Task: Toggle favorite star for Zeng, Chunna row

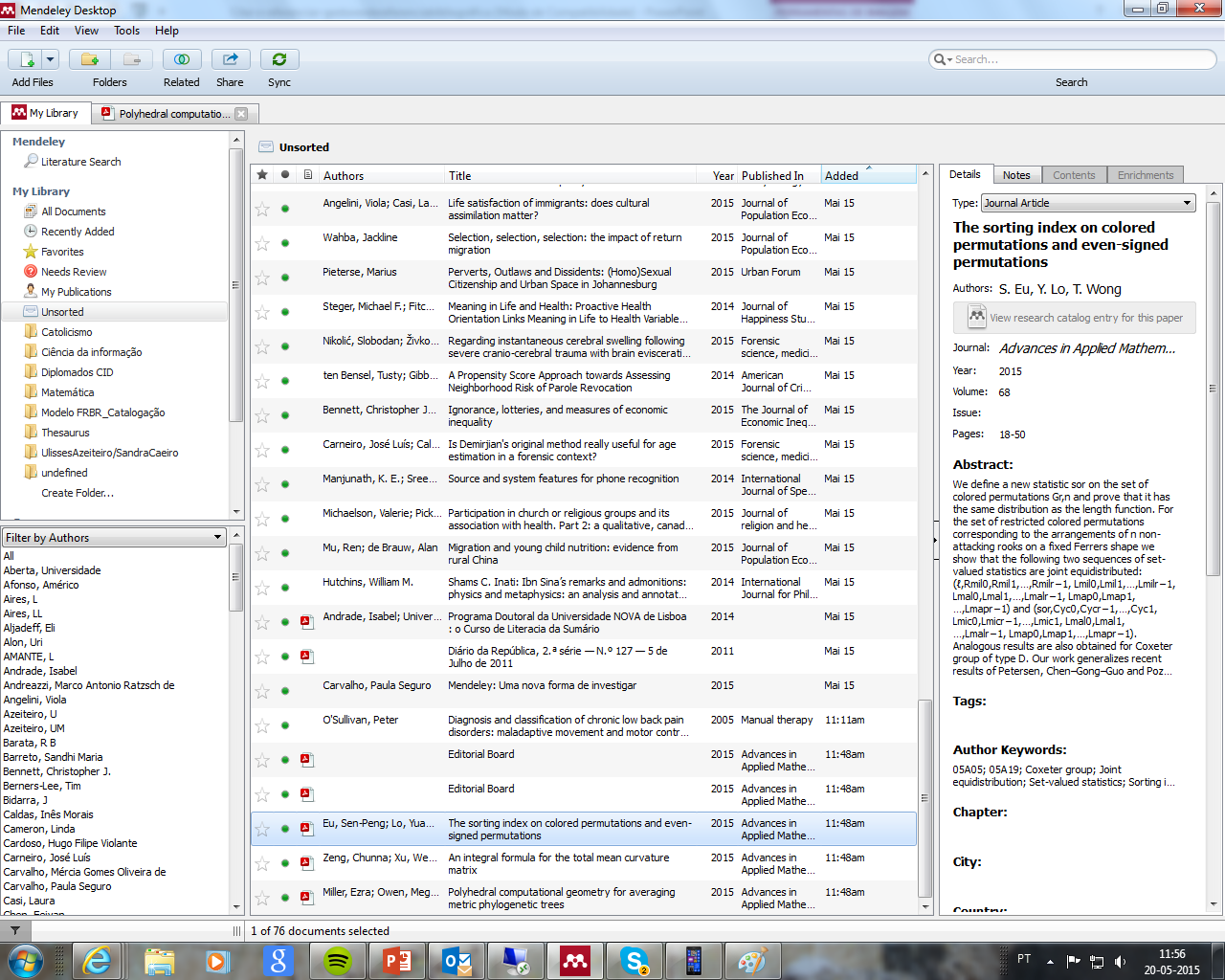Action: pos(262,864)
